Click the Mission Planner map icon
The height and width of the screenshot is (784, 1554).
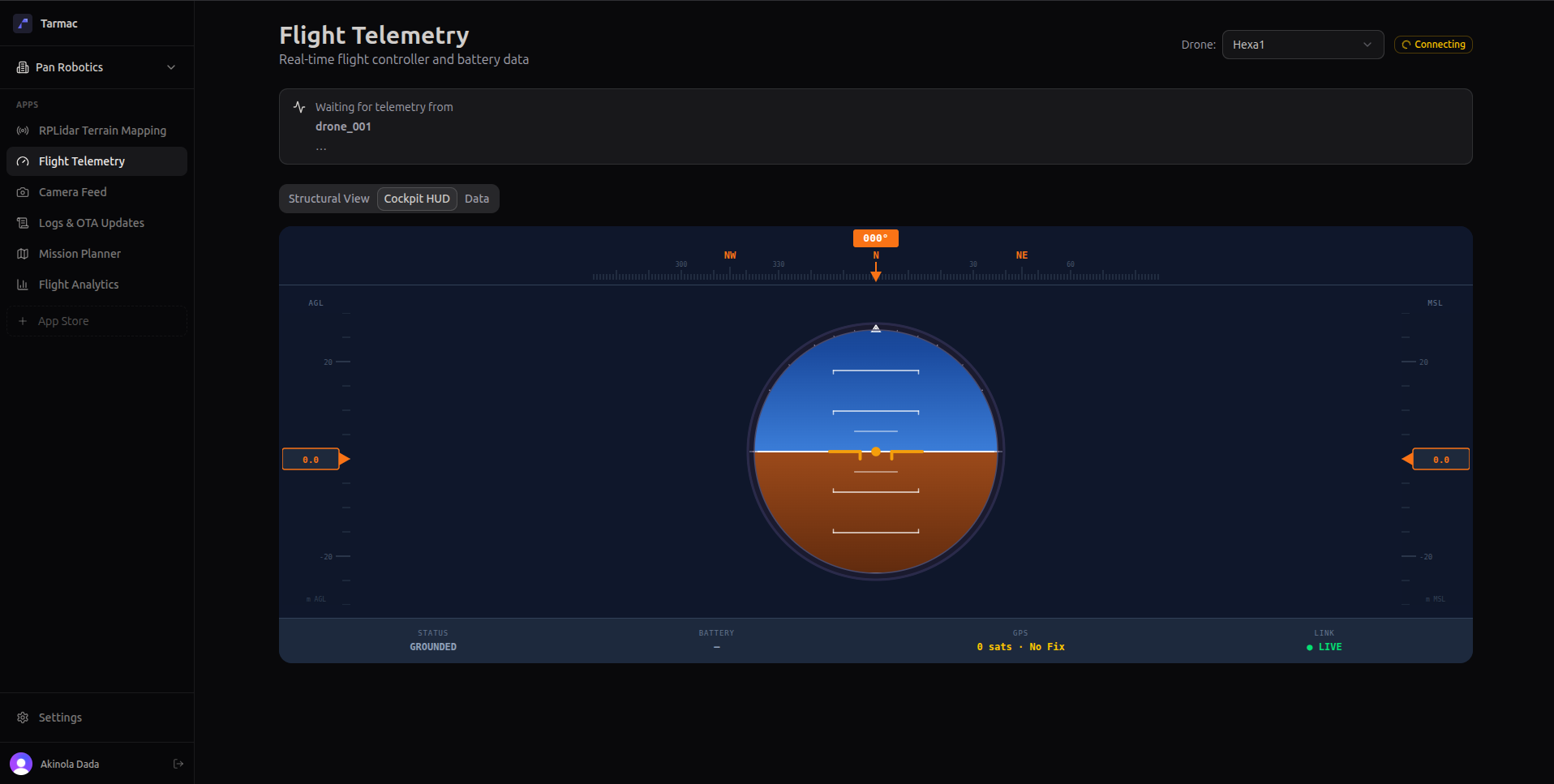pyautogui.click(x=23, y=254)
